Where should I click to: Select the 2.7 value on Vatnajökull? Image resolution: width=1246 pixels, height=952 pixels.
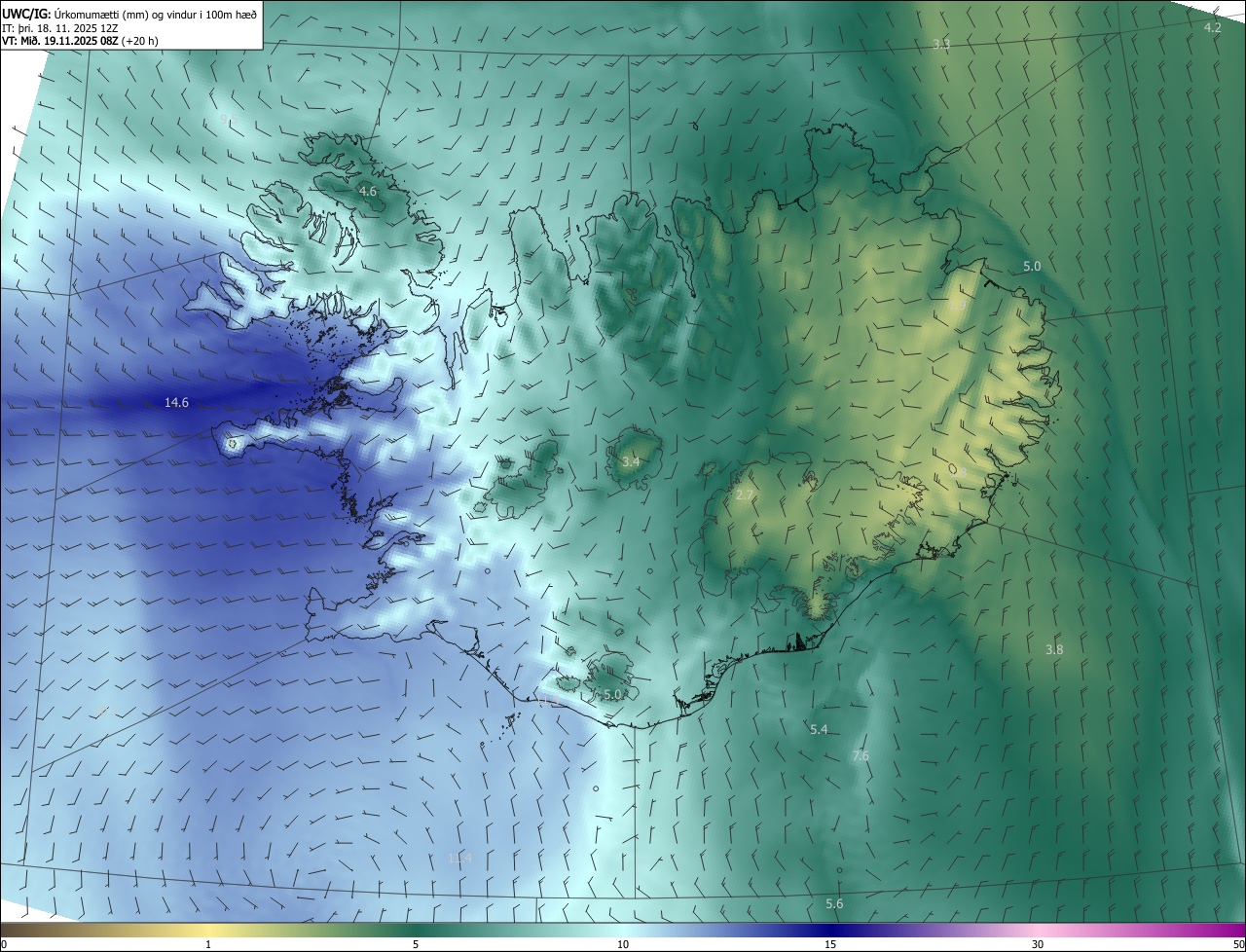pyautogui.click(x=745, y=495)
